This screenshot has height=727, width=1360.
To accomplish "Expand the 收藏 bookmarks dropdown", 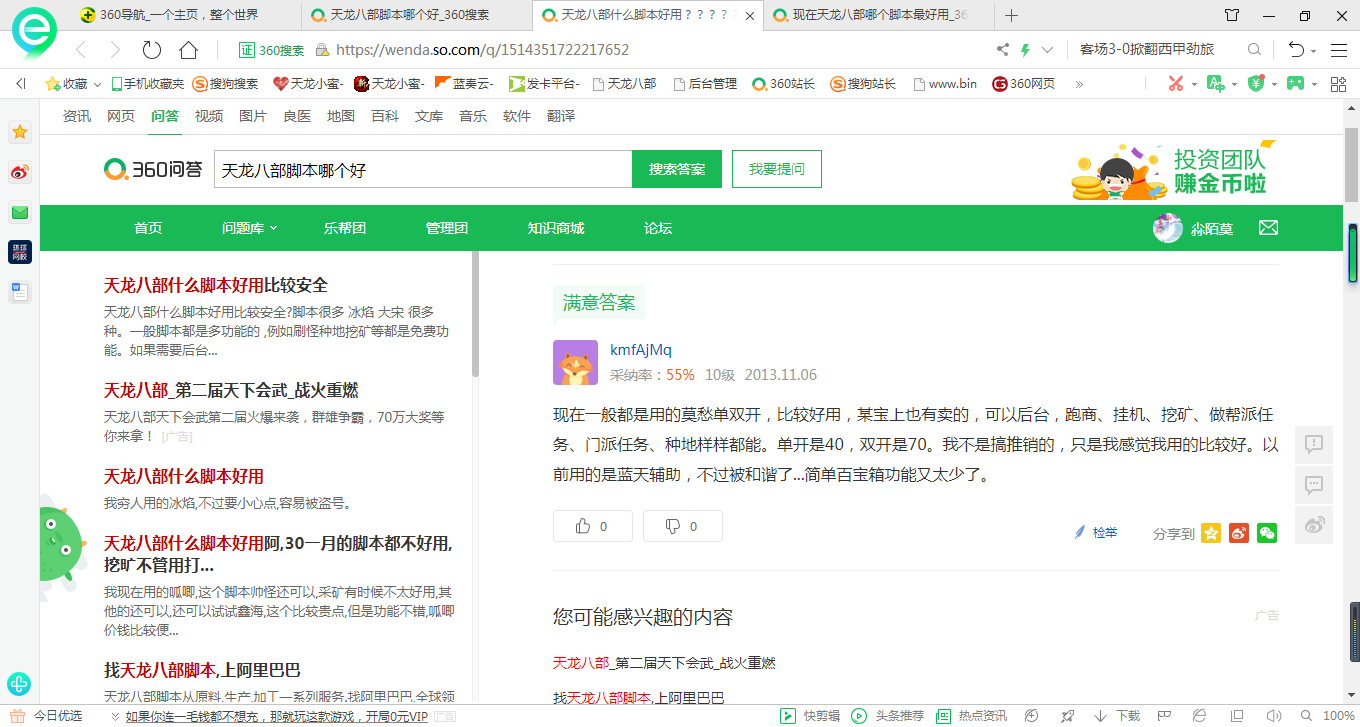I will [96, 84].
